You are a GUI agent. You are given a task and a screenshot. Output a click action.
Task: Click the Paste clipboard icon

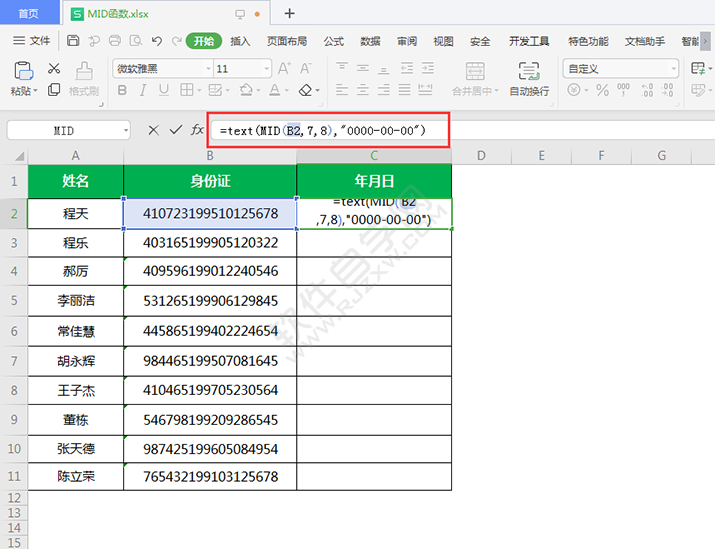click(x=21, y=70)
